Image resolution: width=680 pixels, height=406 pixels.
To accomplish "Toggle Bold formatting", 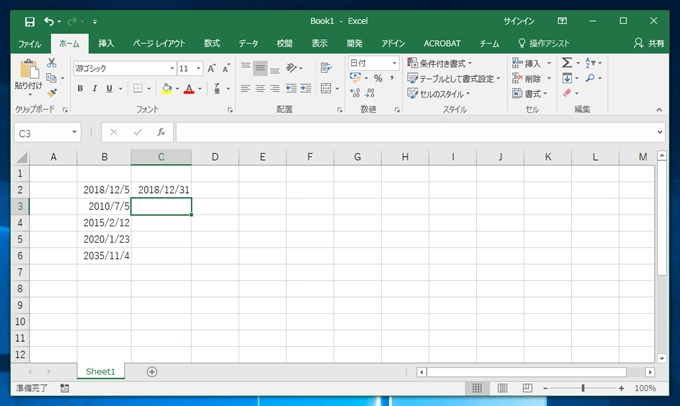I will [x=80, y=88].
